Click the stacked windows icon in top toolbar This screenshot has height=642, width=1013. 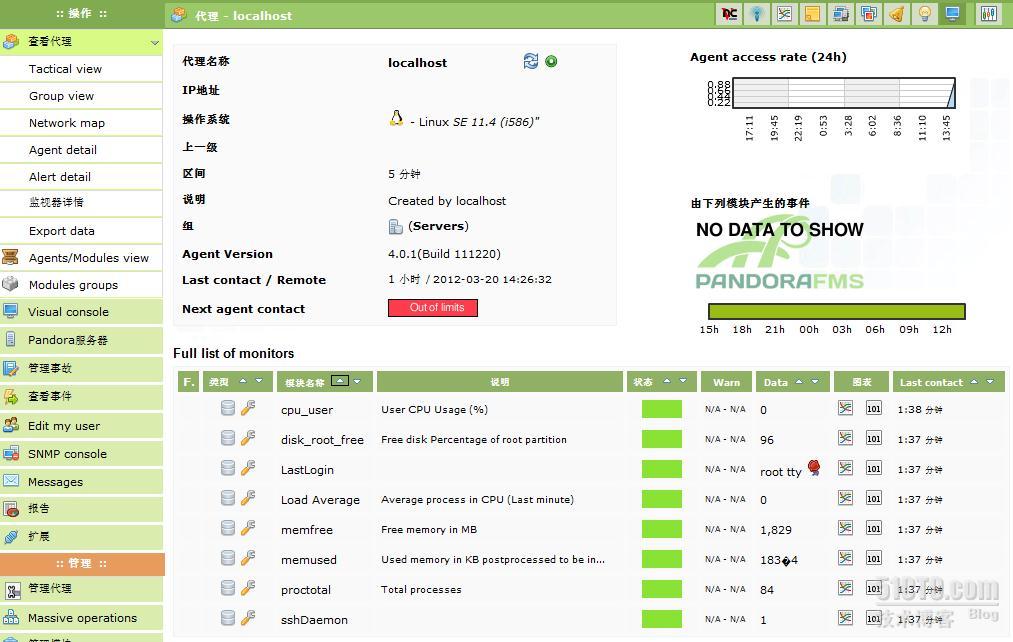(869, 14)
